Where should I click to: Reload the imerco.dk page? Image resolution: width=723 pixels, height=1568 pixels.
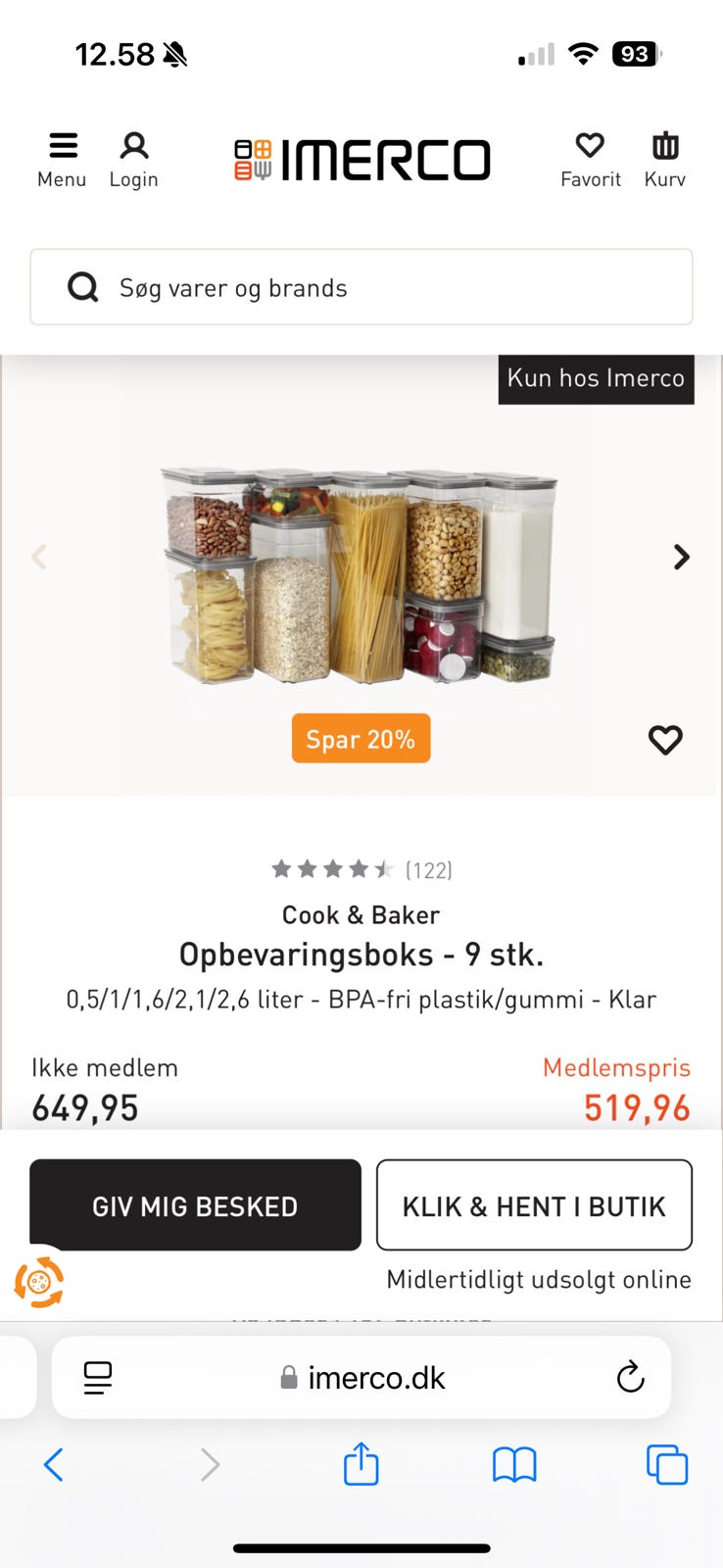(x=630, y=1377)
